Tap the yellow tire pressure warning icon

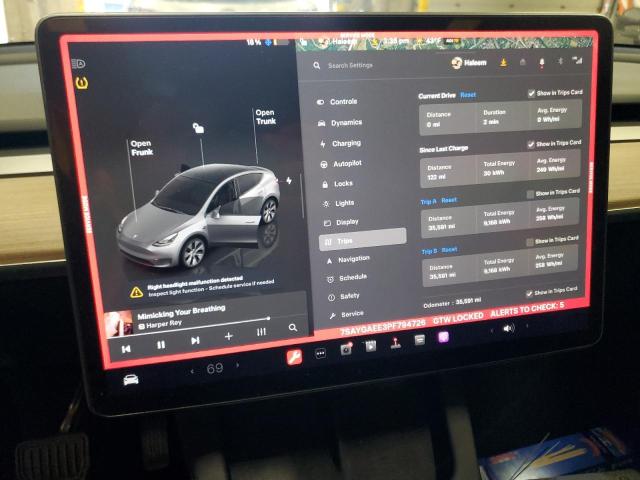[x=82, y=83]
